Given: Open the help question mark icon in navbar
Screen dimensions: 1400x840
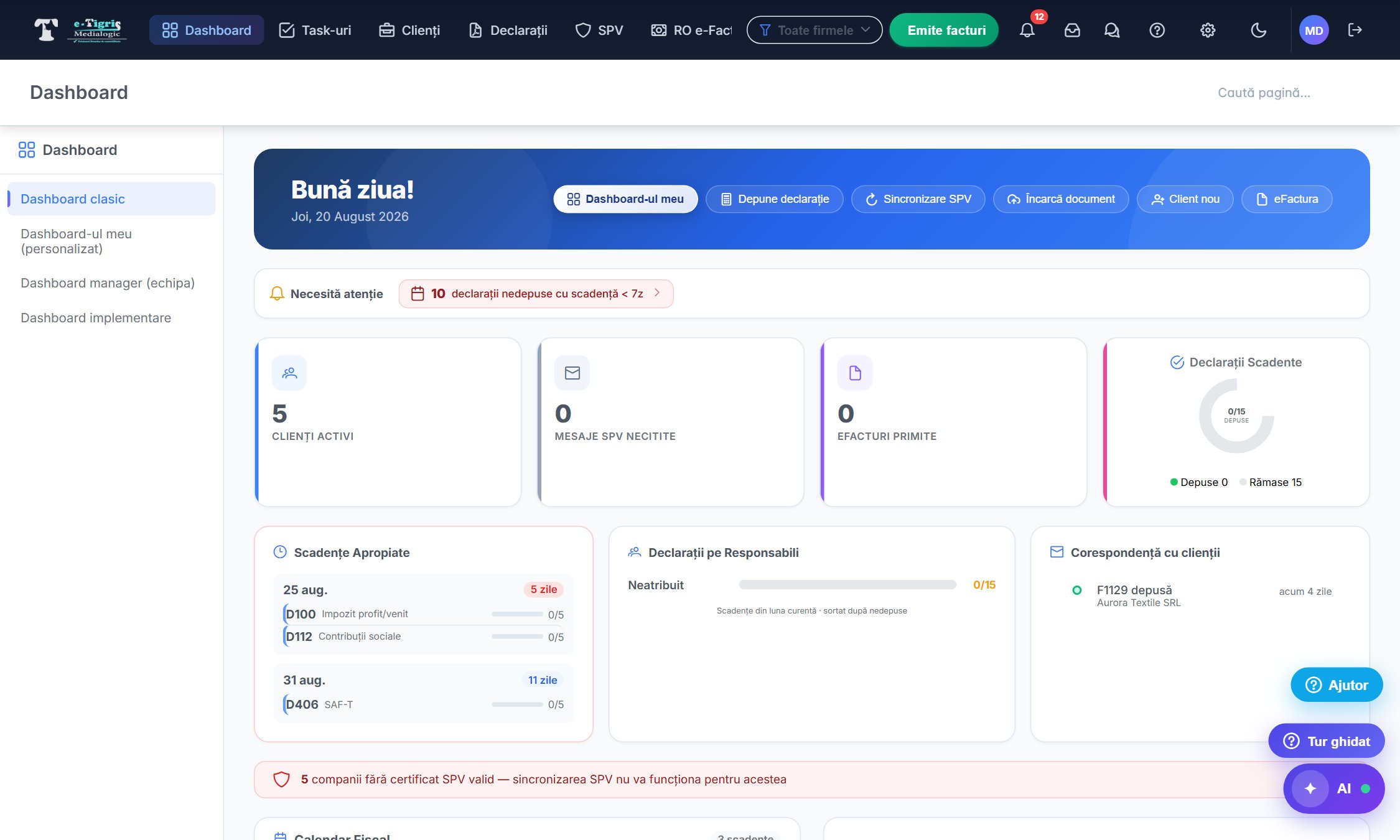Looking at the screenshot, I should (x=1157, y=30).
